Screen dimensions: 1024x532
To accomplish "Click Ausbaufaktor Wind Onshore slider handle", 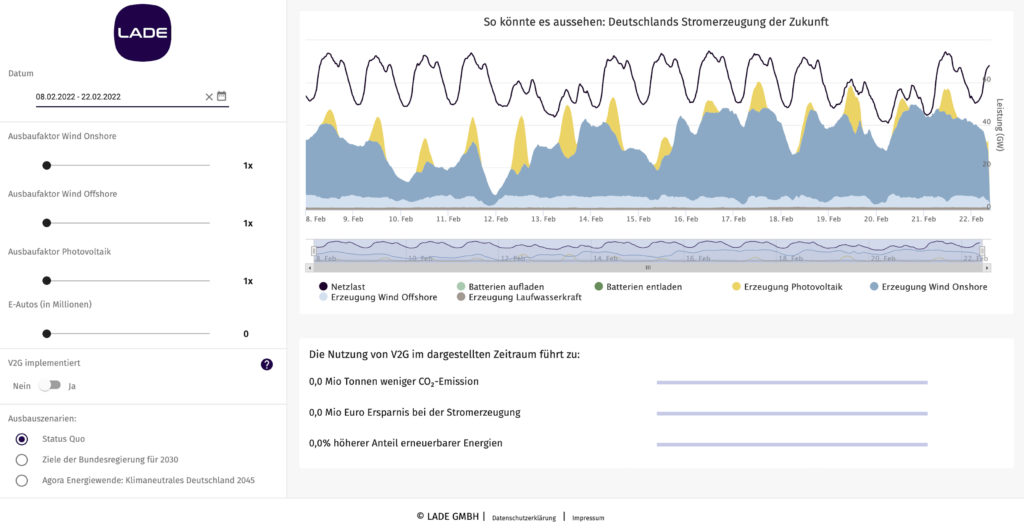I will click(46, 165).
